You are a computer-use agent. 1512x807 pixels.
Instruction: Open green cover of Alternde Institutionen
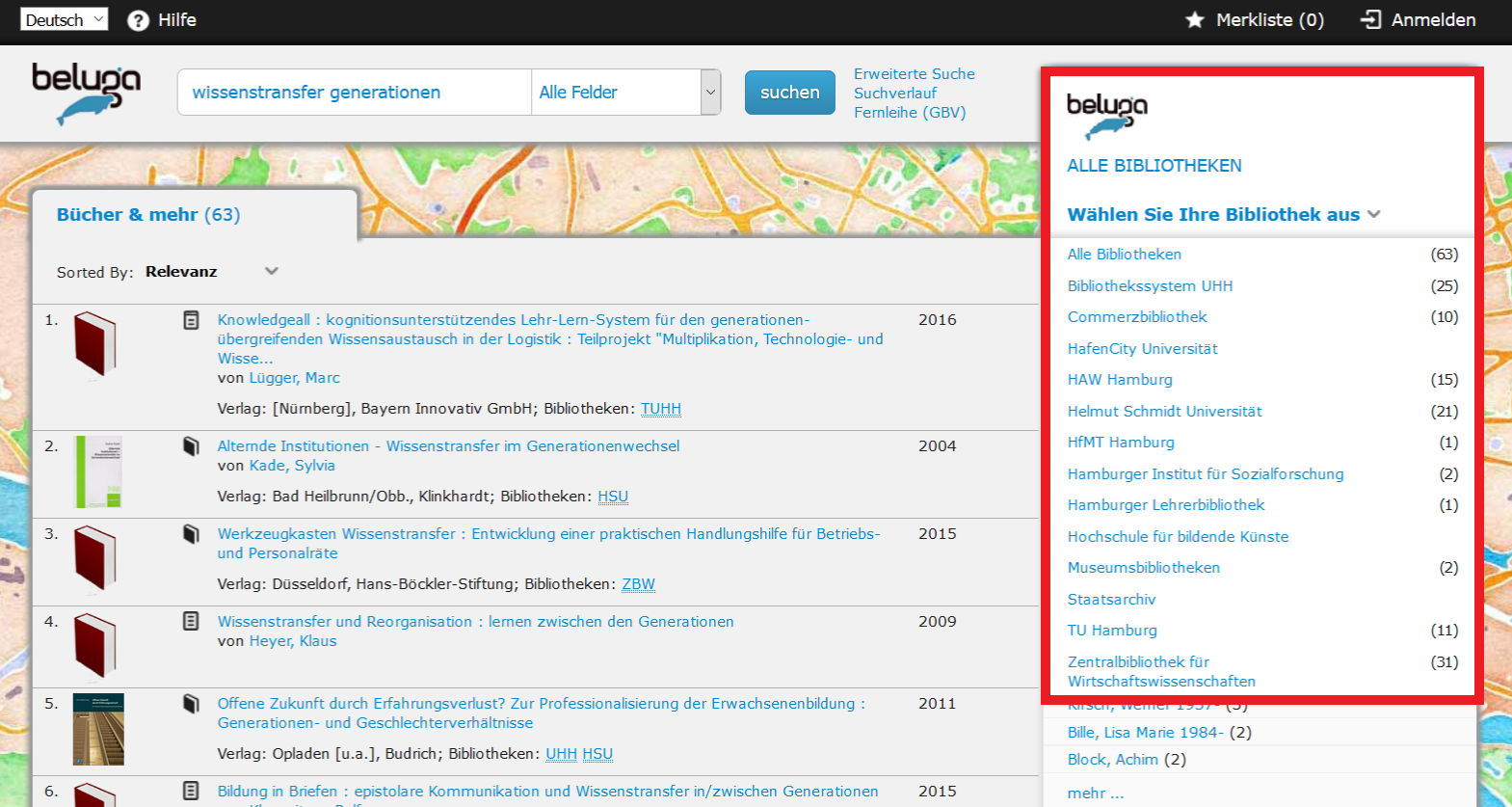tap(98, 472)
